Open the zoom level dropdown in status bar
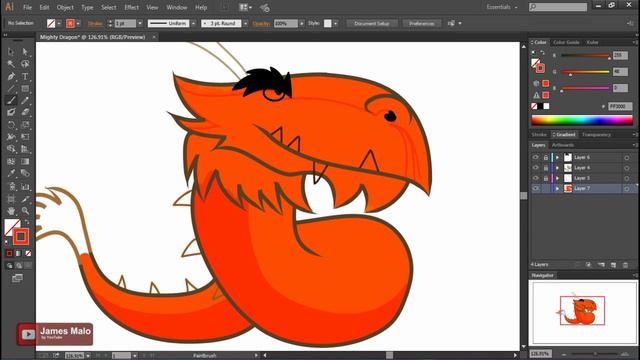 88,356
